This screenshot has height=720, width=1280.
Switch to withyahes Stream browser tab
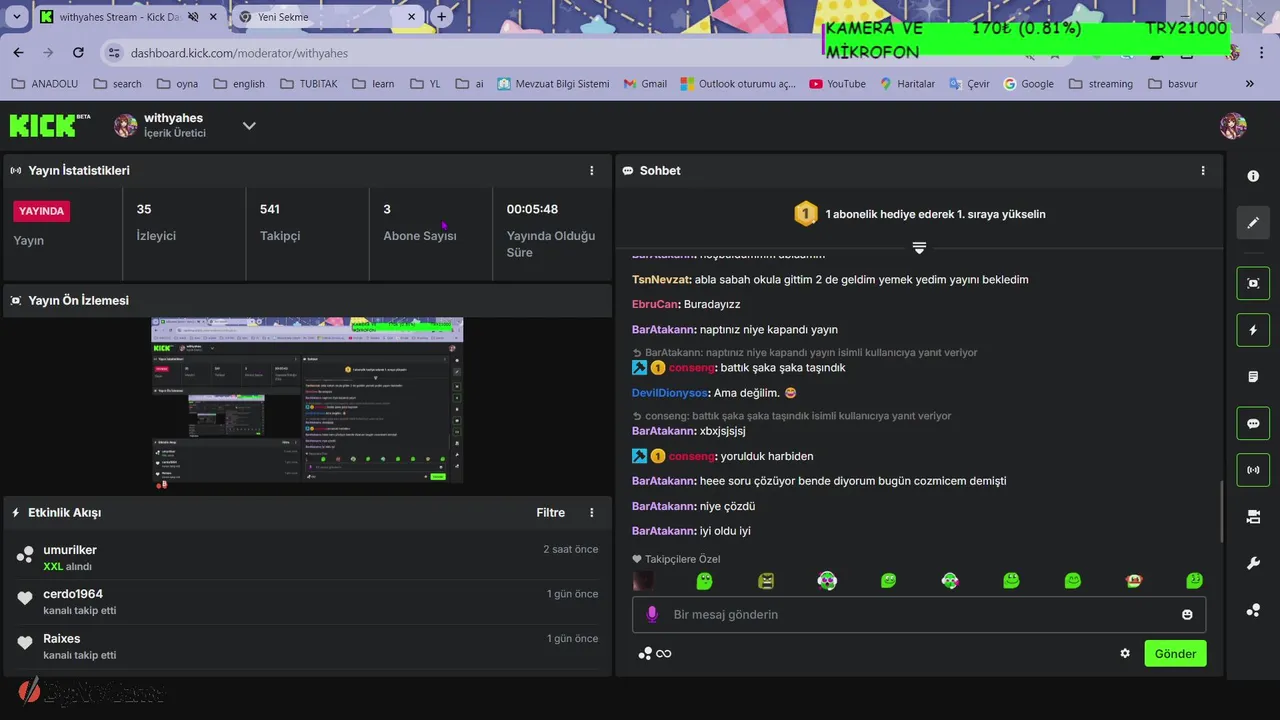click(130, 17)
